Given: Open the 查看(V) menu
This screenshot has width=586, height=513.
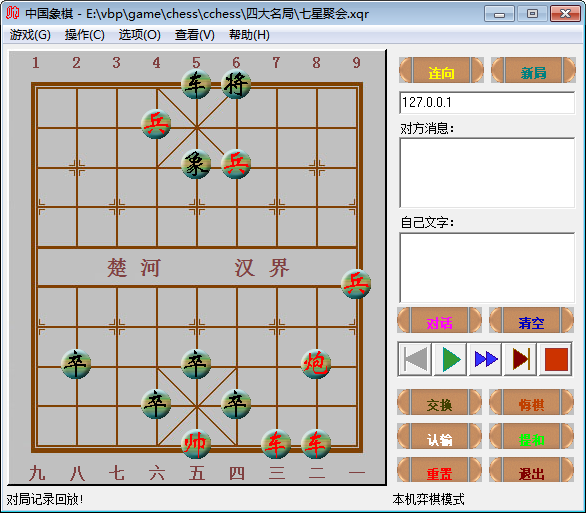Looking at the screenshot, I should pos(195,35).
